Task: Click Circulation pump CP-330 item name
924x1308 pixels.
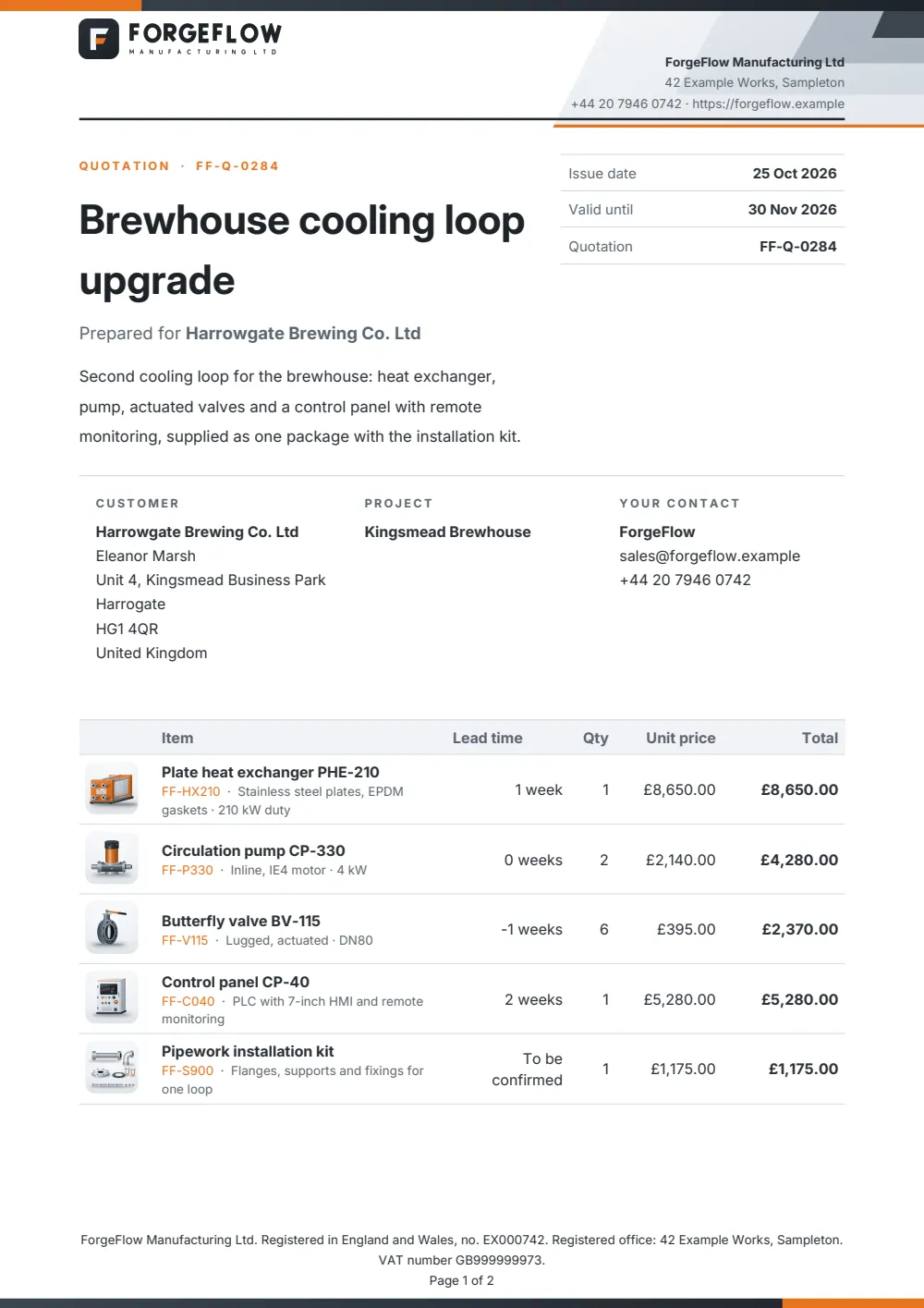Action: click(253, 850)
